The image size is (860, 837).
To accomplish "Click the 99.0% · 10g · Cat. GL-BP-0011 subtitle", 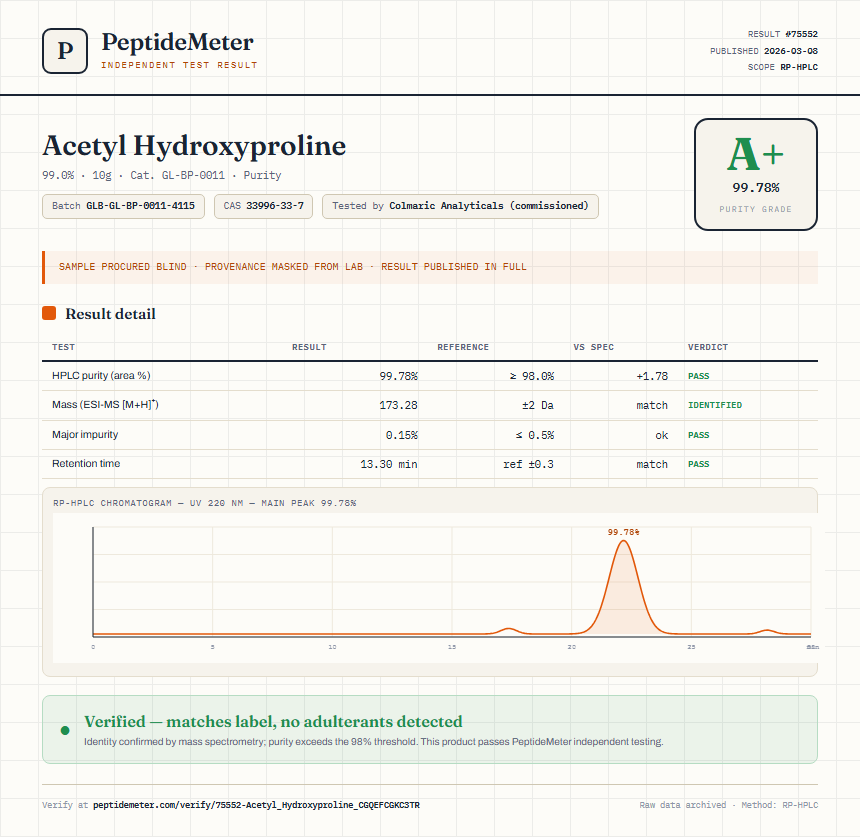I will tap(162, 175).
